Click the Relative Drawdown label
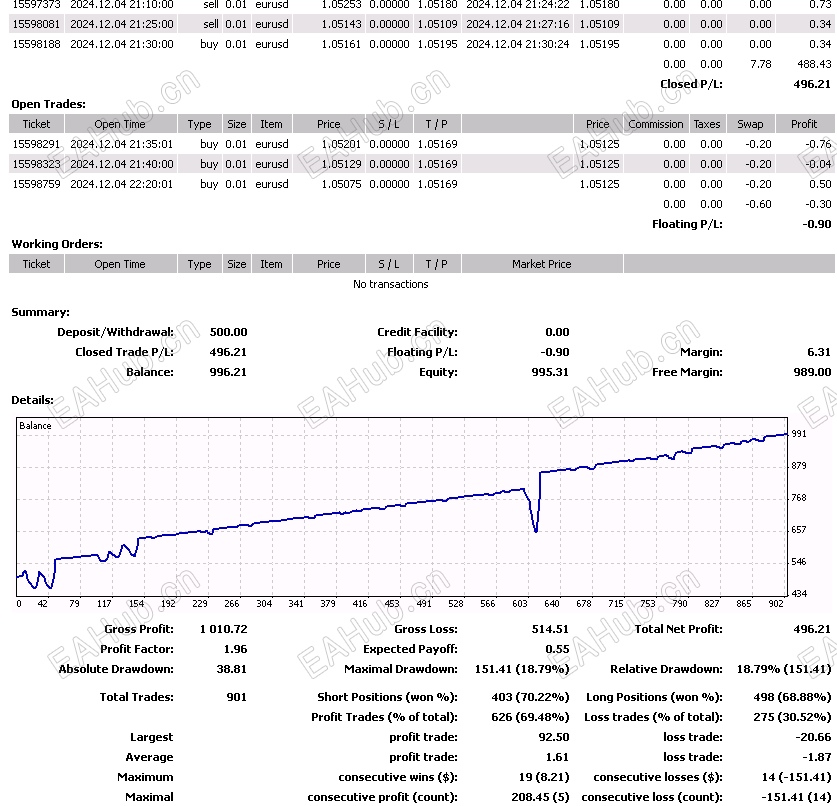This screenshot has height=806, width=837. pos(666,669)
